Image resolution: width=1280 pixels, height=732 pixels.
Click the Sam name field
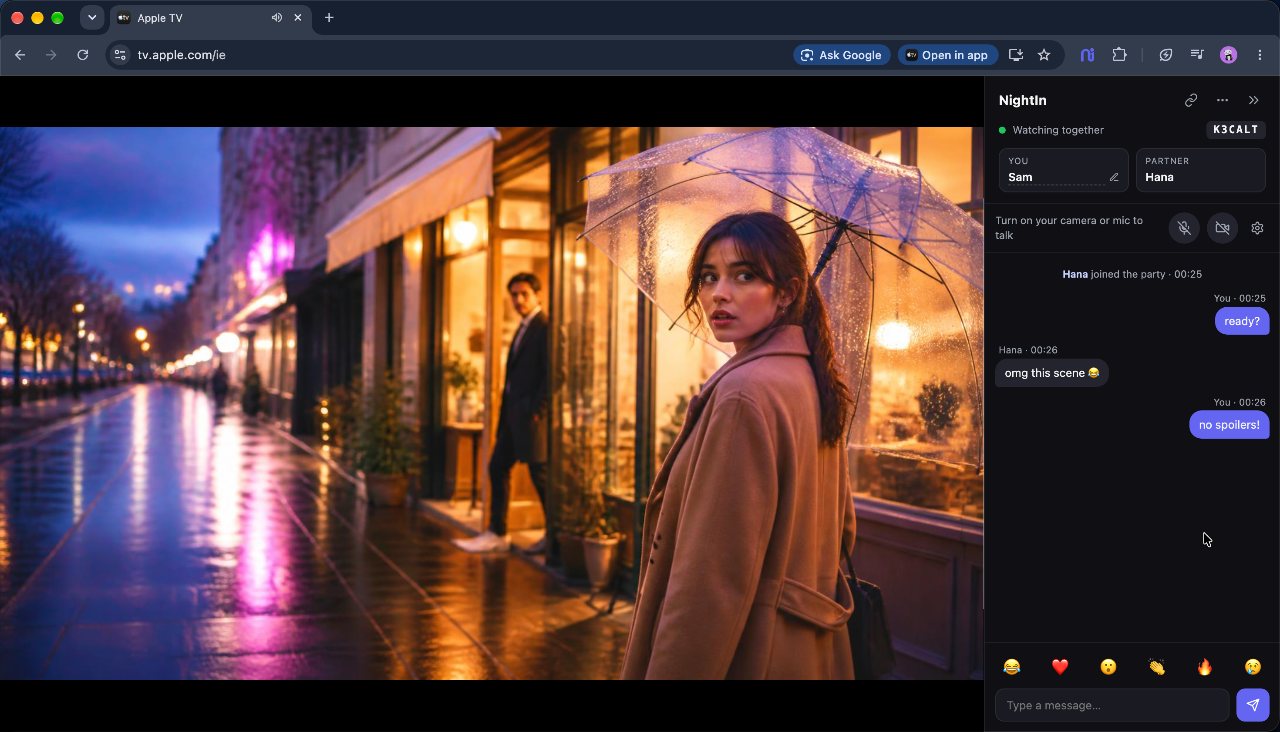pyautogui.click(x=1064, y=170)
